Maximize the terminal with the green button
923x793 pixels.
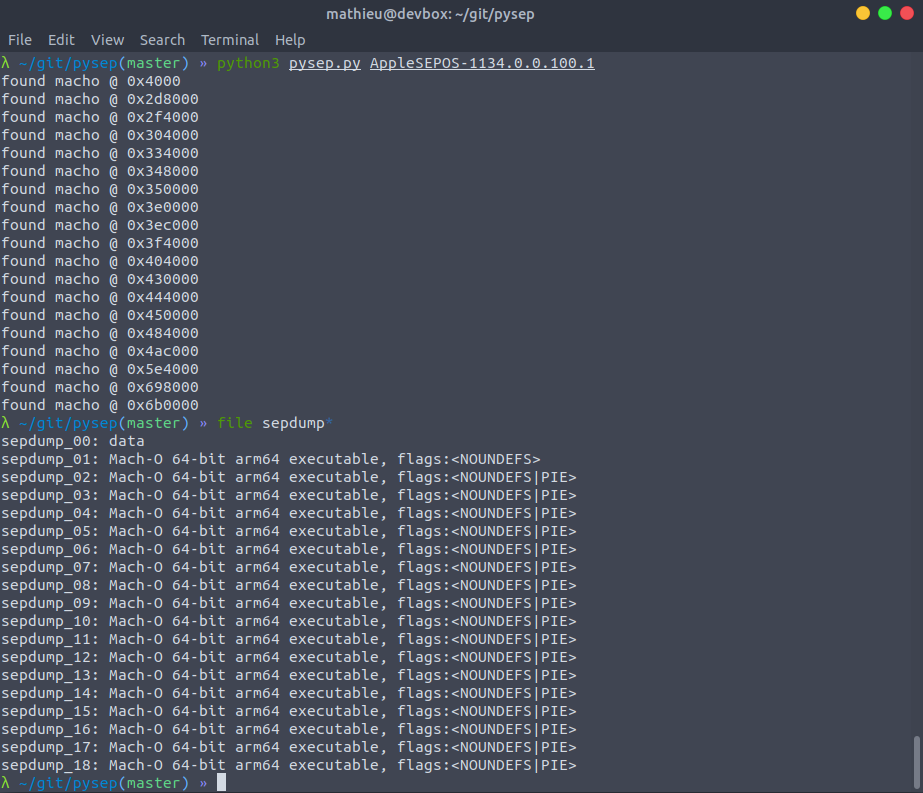tap(885, 13)
